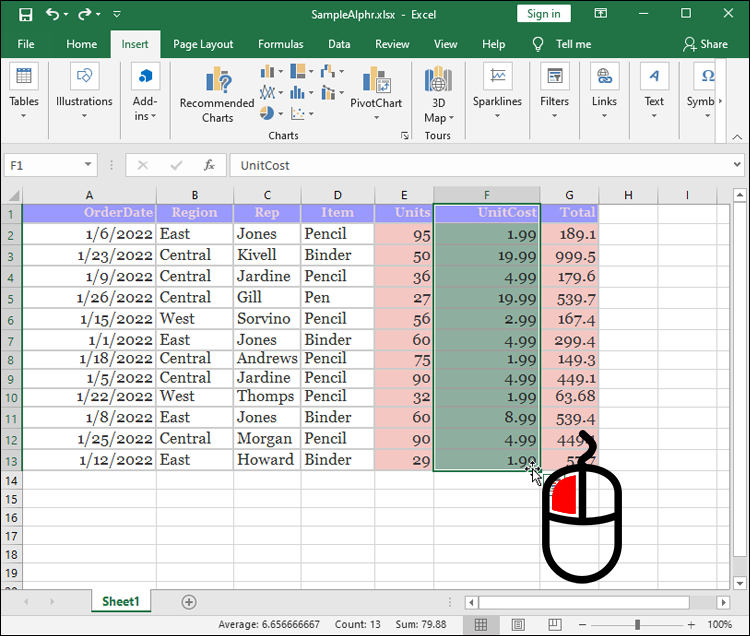Expand the formula bar with the arrow
750x636 pixels.
(x=737, y=165)
